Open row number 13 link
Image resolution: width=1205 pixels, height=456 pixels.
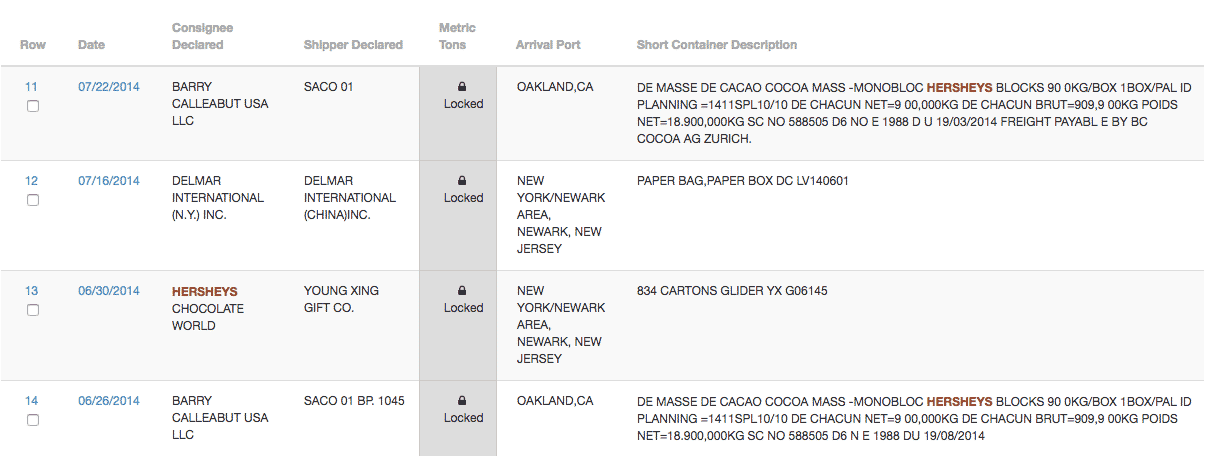pyautogui.click(x=31, y=291)
